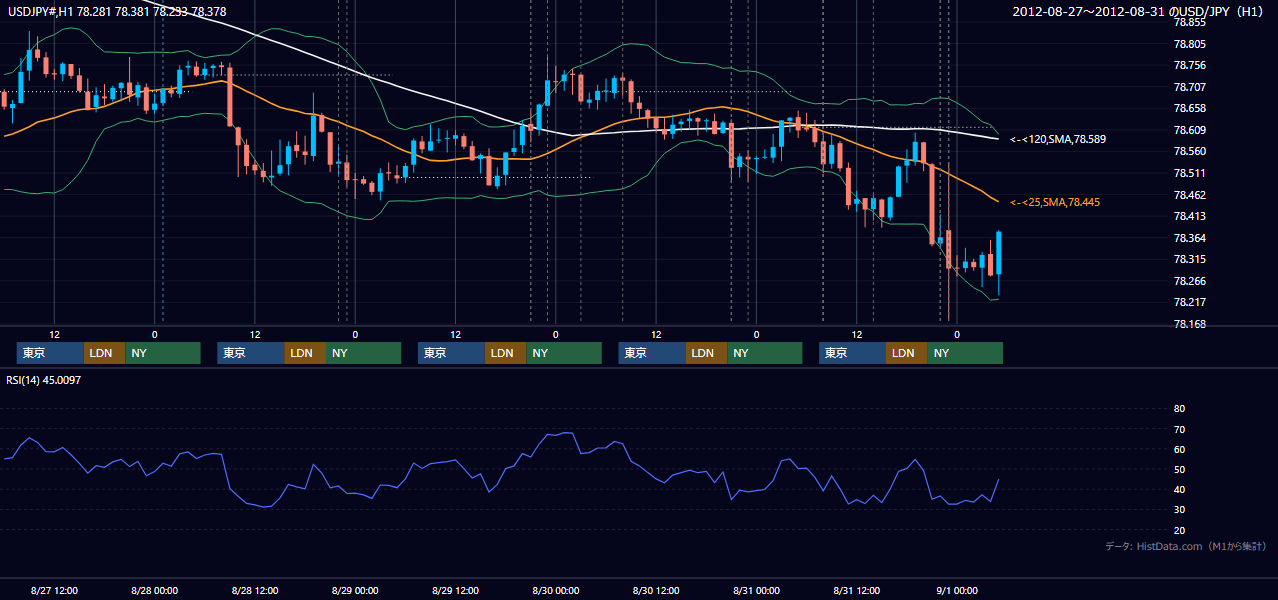Click the 8/28 00:00 time axis label
Image resolution: width=1278 pixels, height=600 pixels.
154,590
